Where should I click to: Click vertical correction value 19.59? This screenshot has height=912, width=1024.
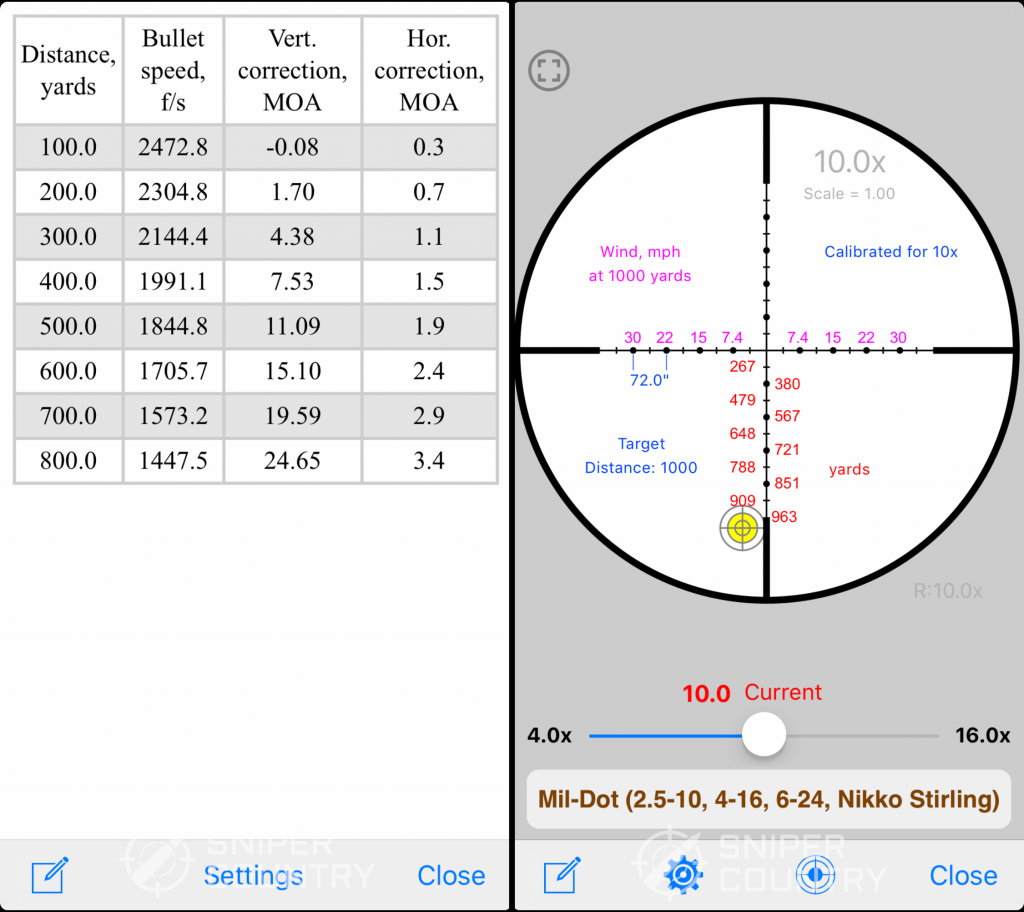[x=293, y=415]
